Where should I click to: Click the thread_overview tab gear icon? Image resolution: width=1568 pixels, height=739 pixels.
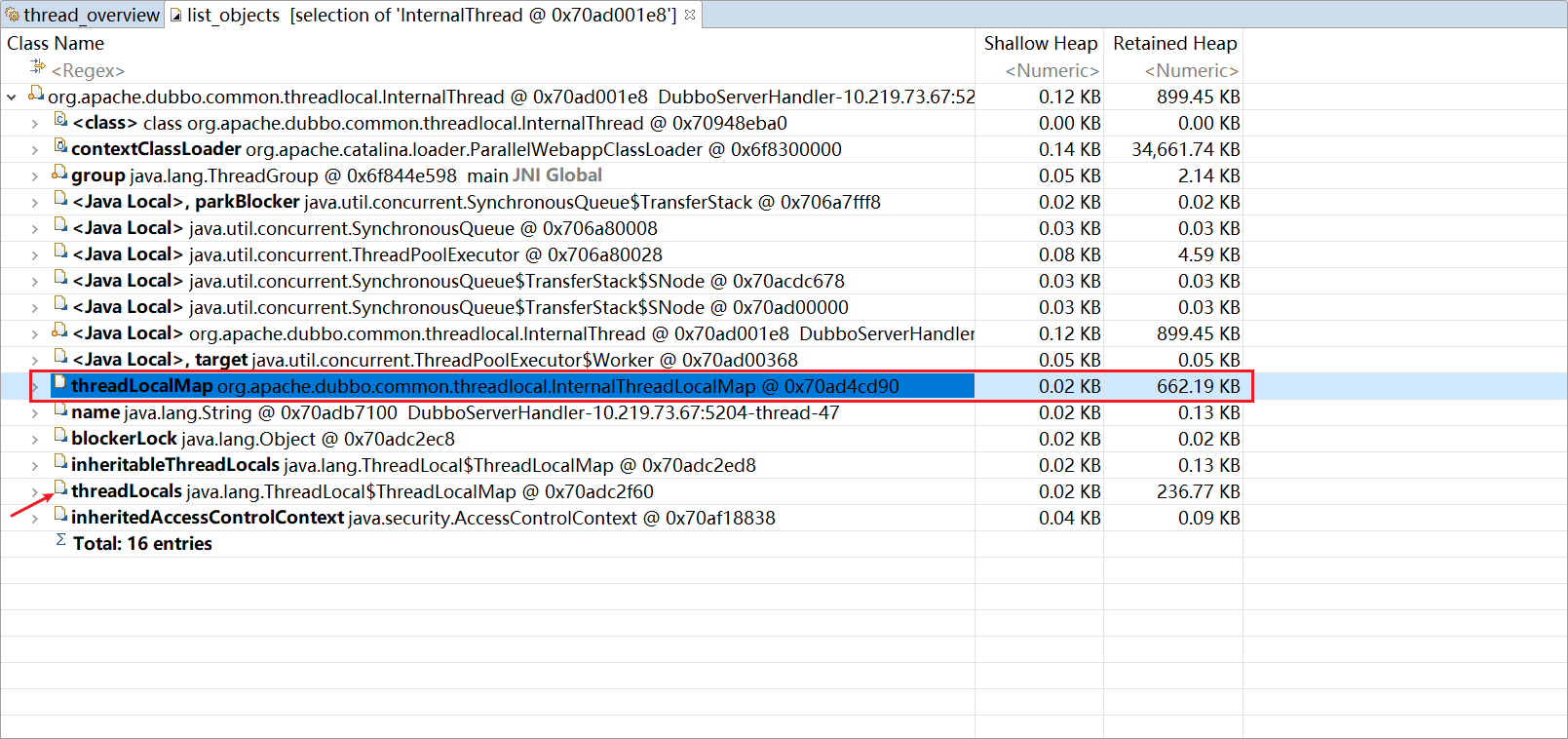pyautogui.click(x=13, y=15)
